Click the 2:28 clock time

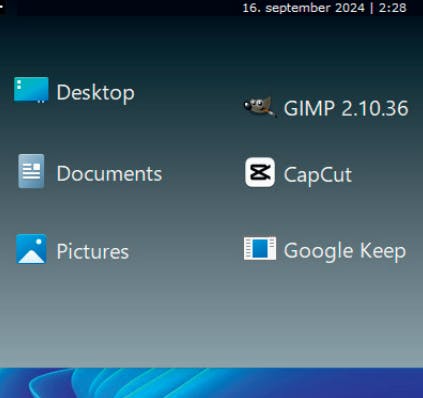coord(393,8)
